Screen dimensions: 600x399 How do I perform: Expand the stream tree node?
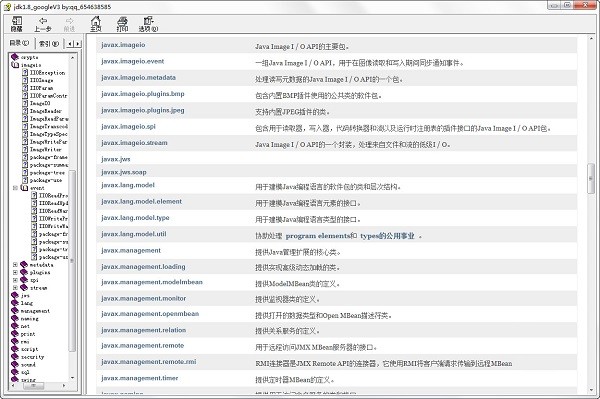pos(15,288)
